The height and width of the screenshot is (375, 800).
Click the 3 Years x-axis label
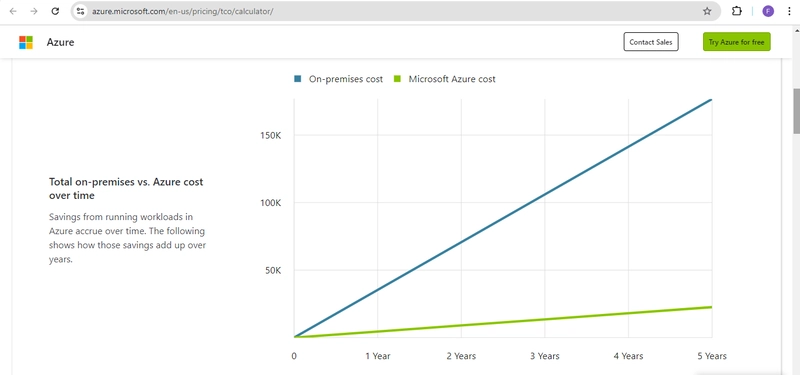(x=545, y=356)
